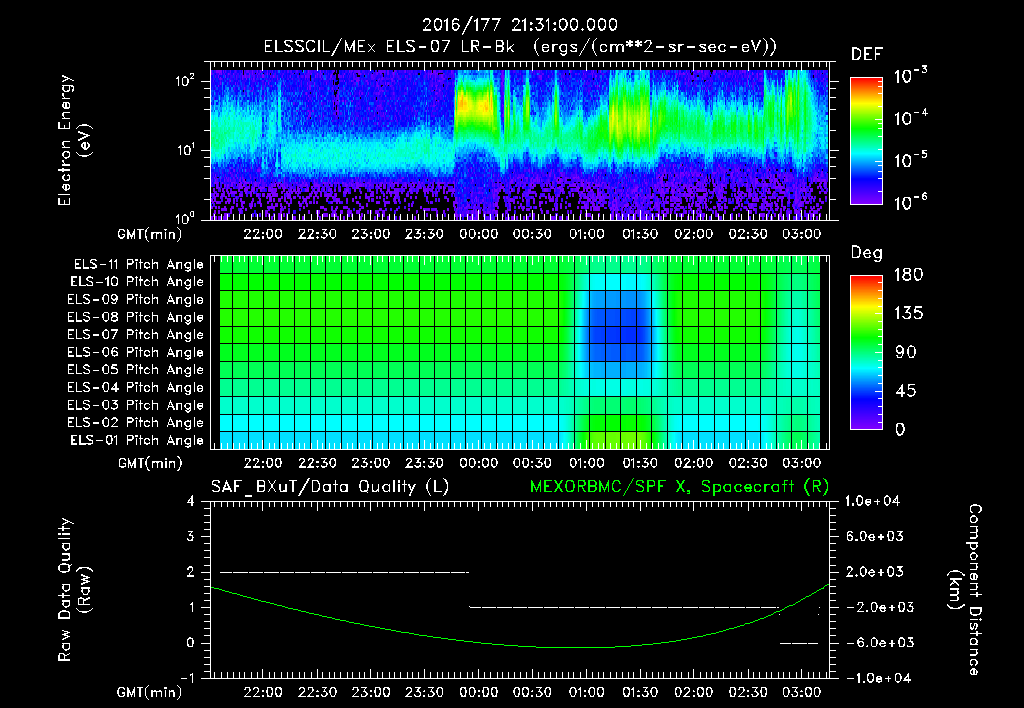The width and height of the screenshot is (1024, 708).
Task: Select the ELS-06 Pitch Angle row label
Action: click(x=136, y=353)
